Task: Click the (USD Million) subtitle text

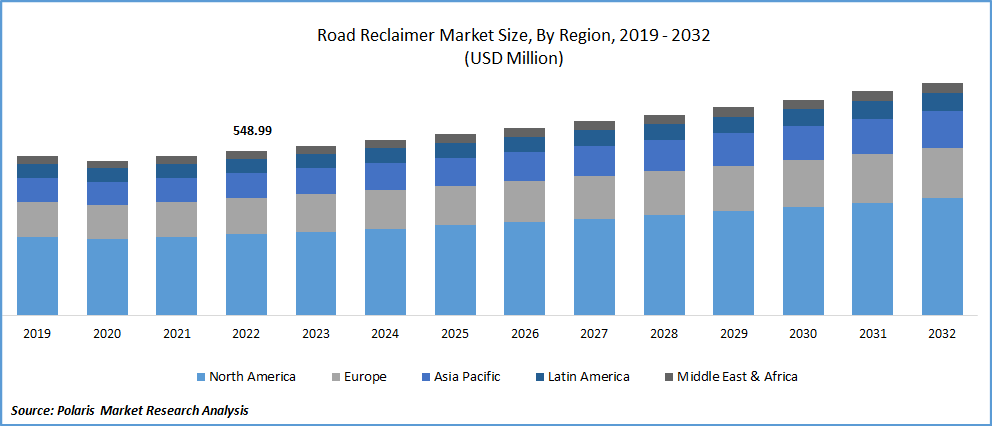Action: 513,58
